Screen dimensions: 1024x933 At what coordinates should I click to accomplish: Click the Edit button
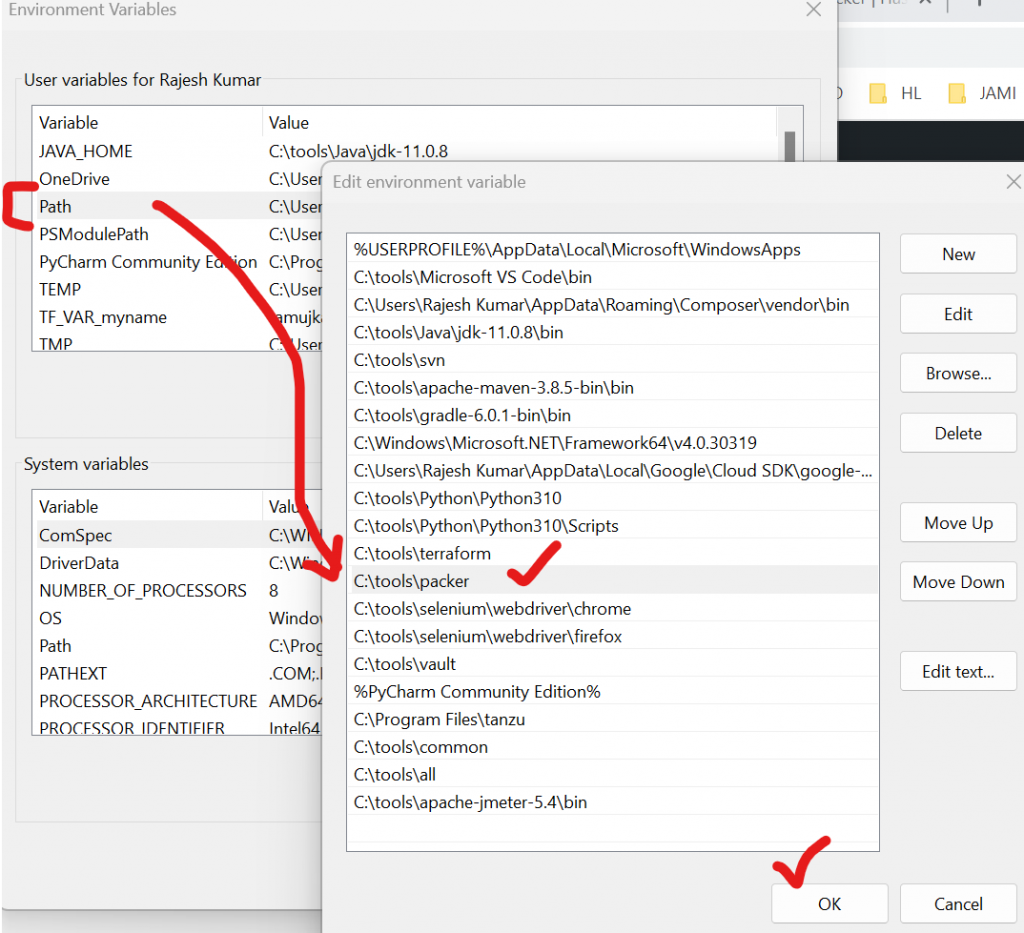coord(957,314)
